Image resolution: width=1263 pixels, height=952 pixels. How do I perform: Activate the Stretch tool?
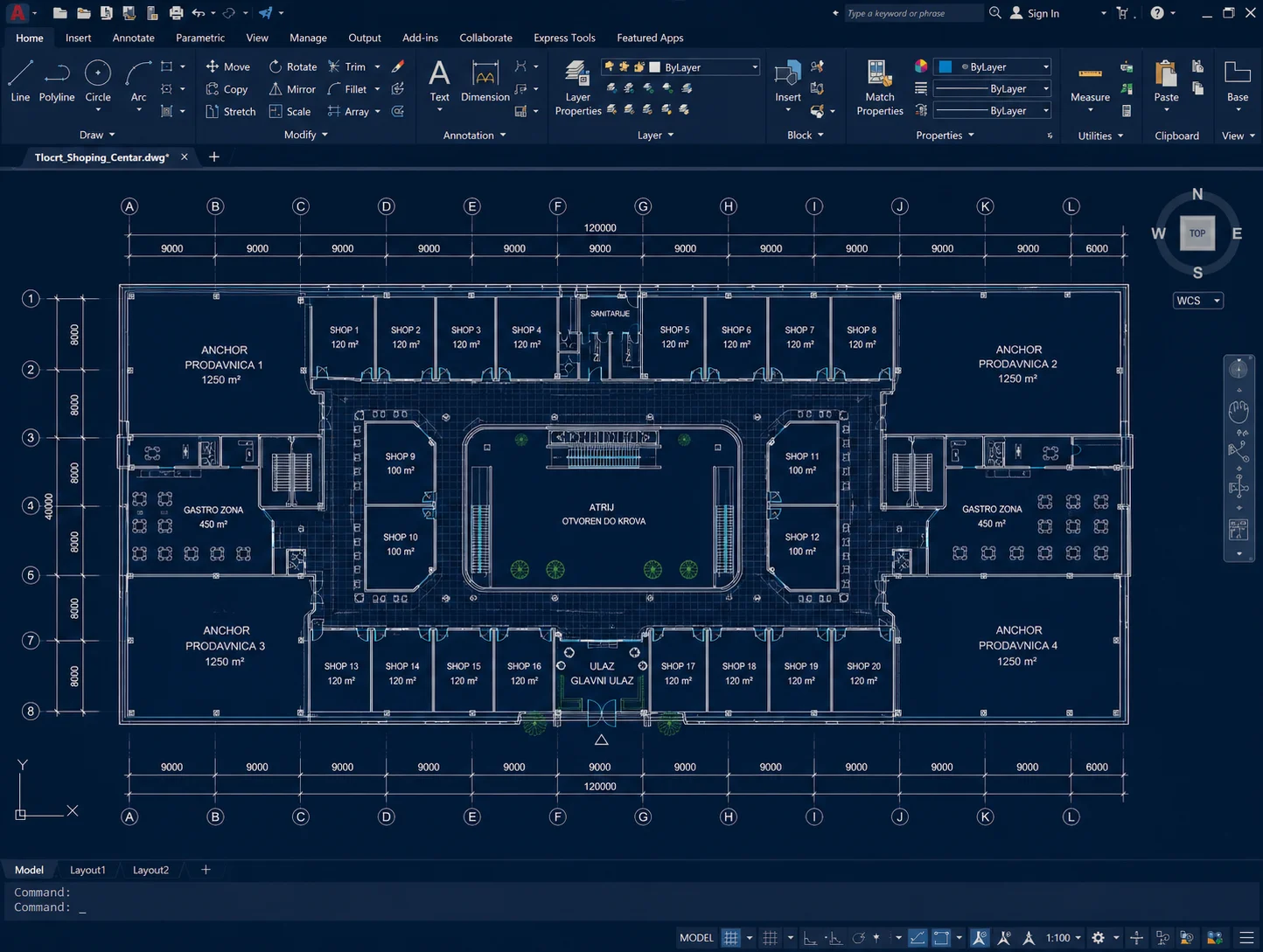230,112
